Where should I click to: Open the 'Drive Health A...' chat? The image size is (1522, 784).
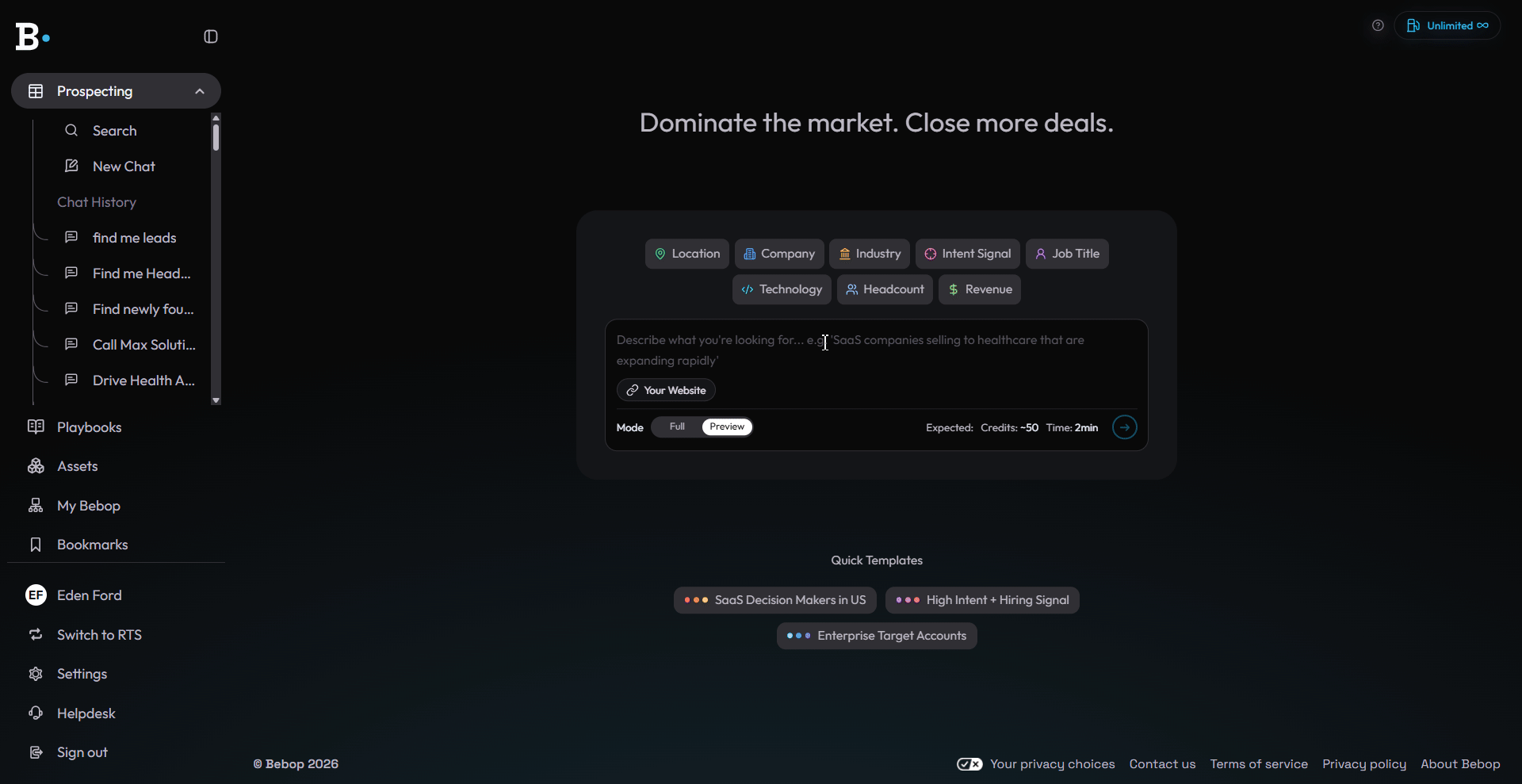click(x=143, y=381)
